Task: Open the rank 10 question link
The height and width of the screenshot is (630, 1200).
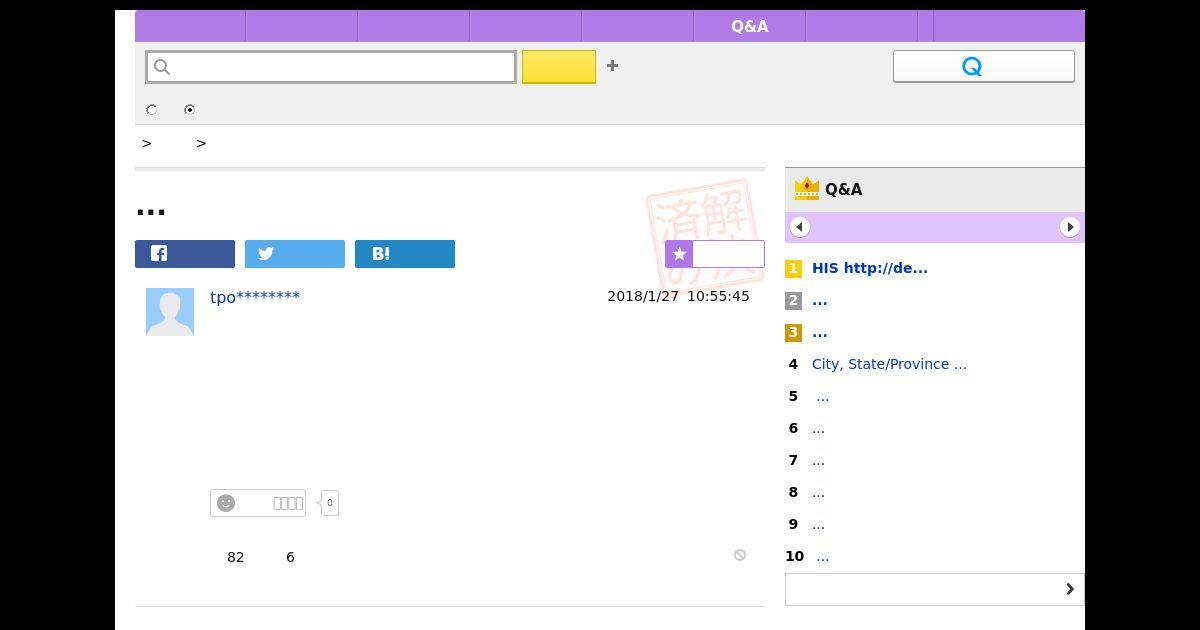Action: point(822,556)
